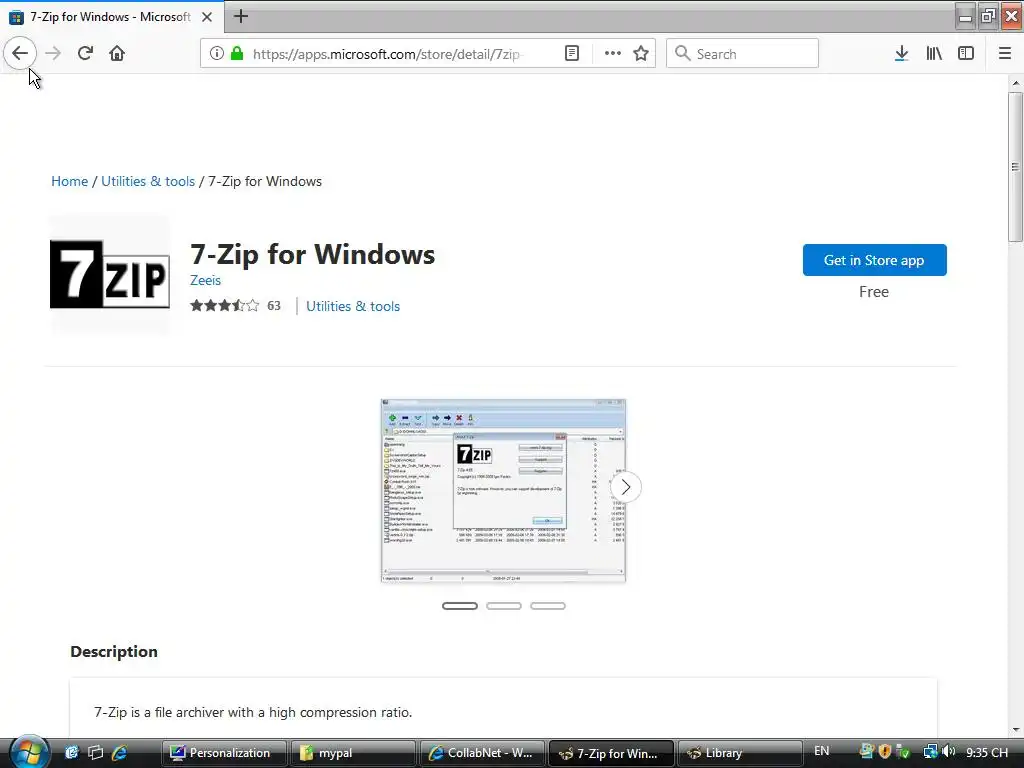
Task: Click the scrollbar up arrow
Action: [1015, 83]
